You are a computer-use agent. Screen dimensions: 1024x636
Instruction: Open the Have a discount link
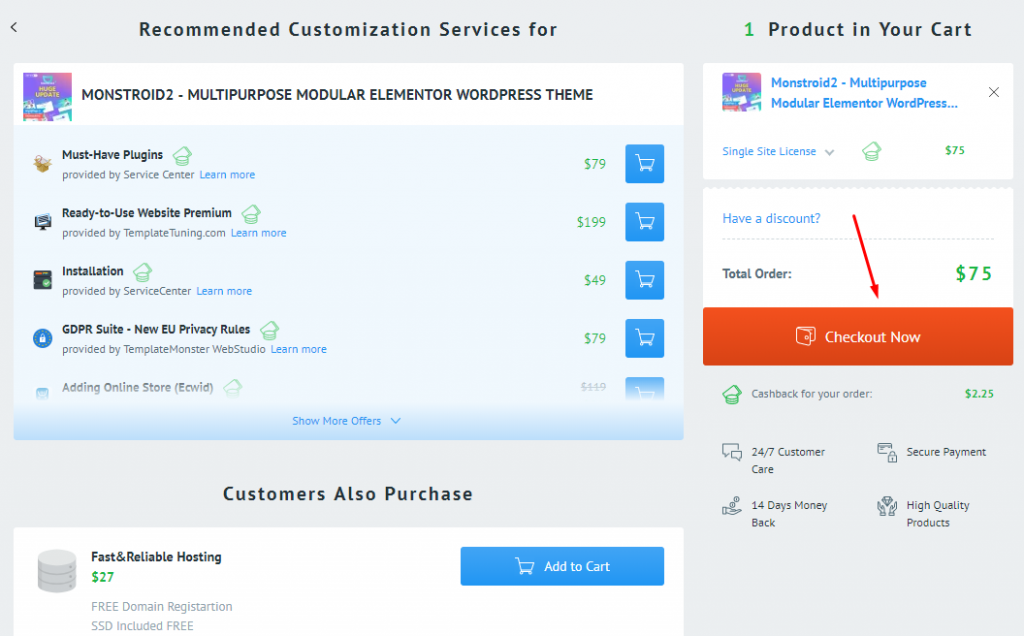click(771, 219)
